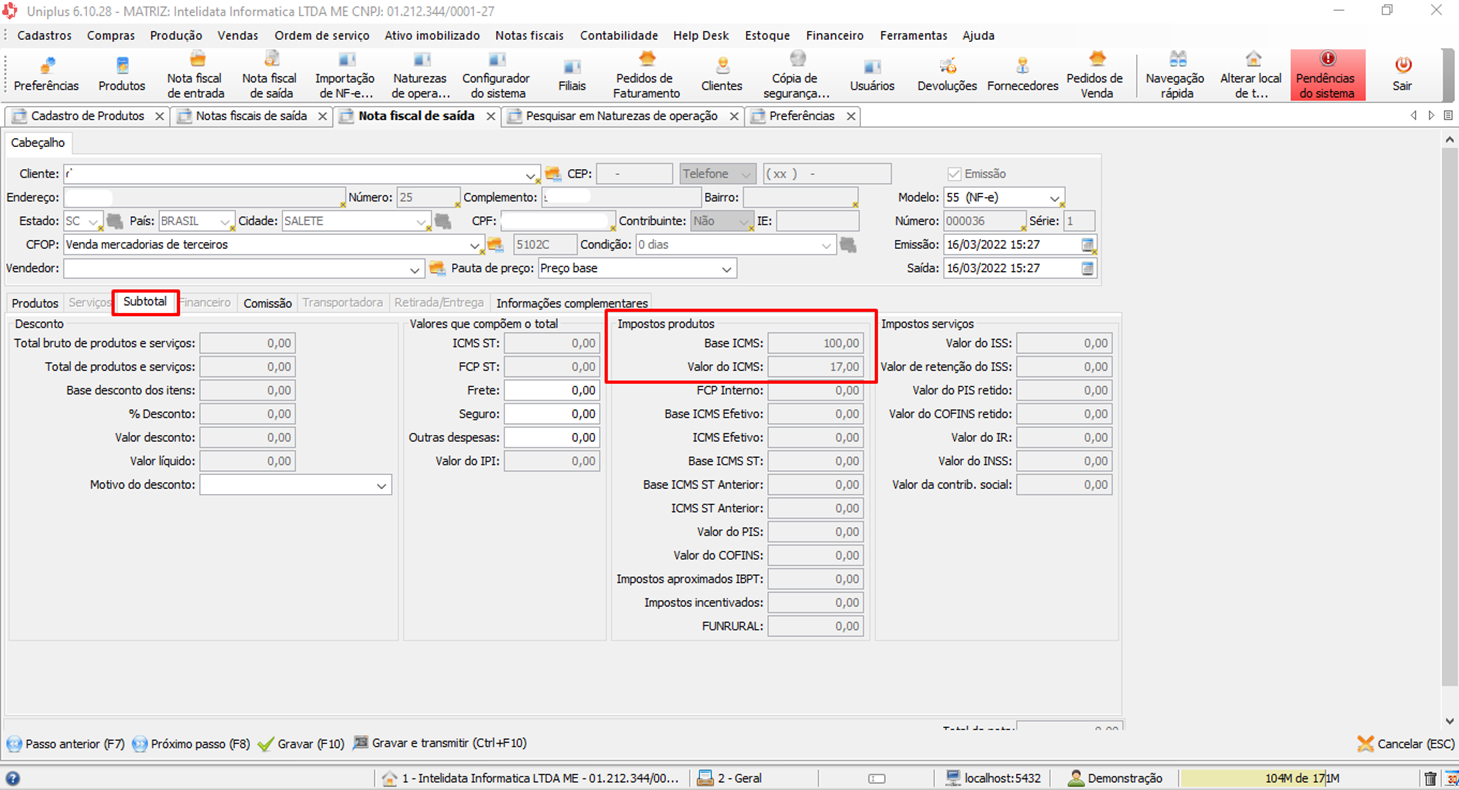Open the Modelo 55 (NF-e) dropdown
The image size is (1459, 790).
click(1054, 198)
